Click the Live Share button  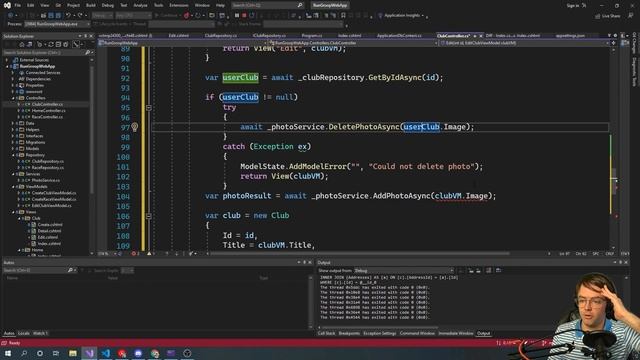coord(607,16)
